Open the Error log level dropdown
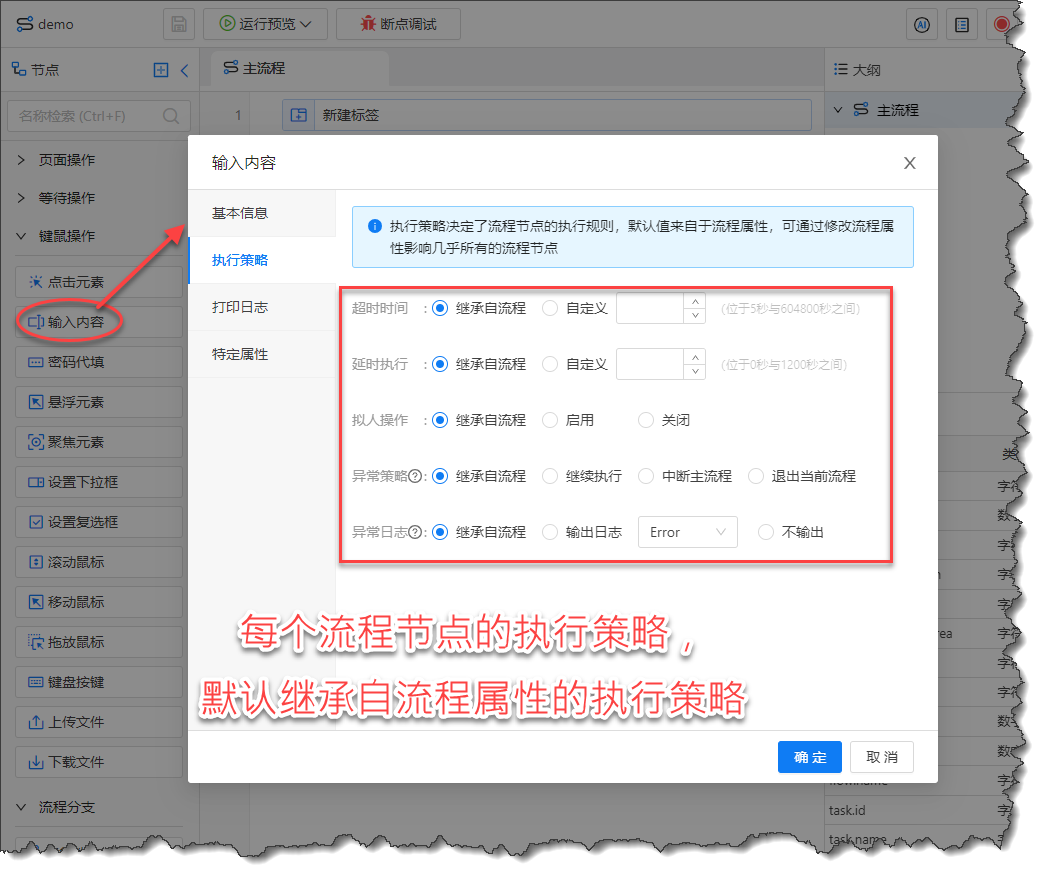The image size is (1050, 878). point(687,532)
